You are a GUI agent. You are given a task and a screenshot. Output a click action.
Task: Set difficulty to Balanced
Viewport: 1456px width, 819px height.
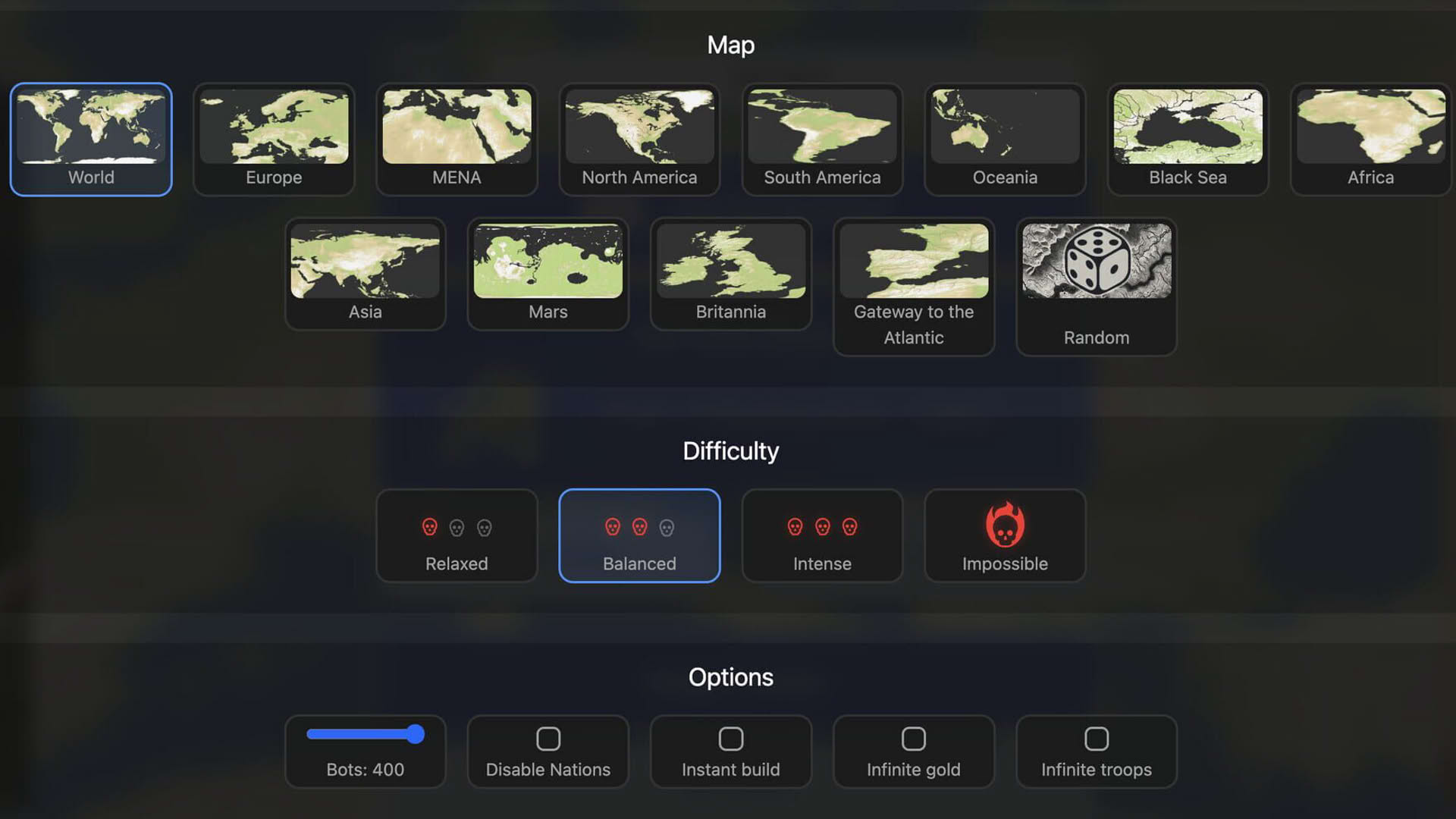coord(639,536)
